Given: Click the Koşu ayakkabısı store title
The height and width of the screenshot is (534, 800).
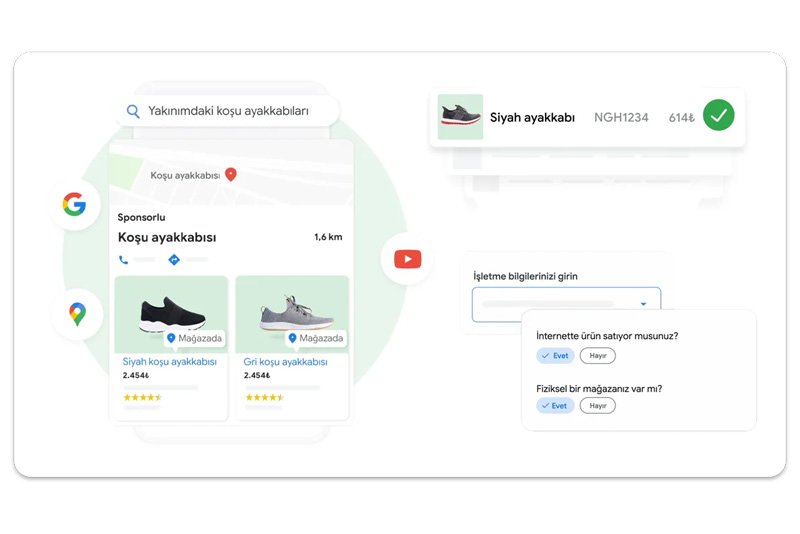Looking at the screenshot, I should pyautogui.click(x=167, y=237).
